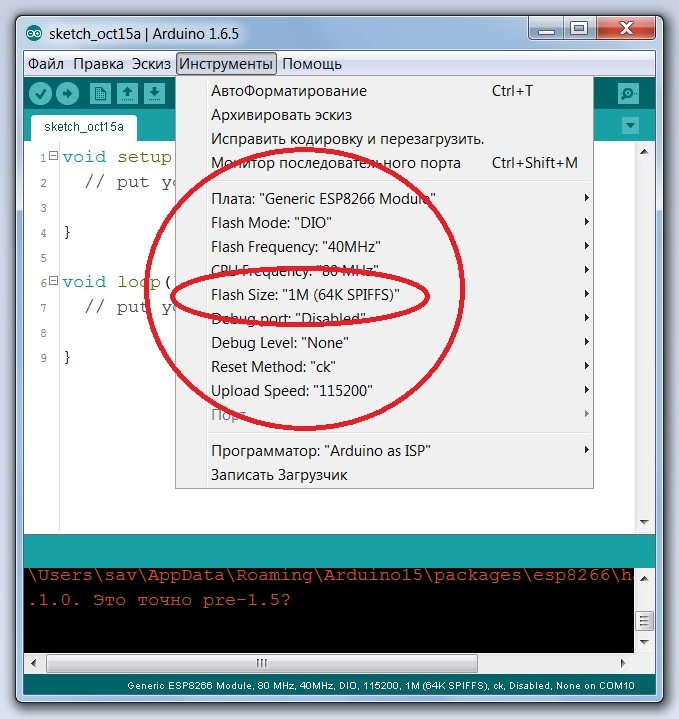
Task: Expand Reset Method ck submenu
Action: (384, 366)
